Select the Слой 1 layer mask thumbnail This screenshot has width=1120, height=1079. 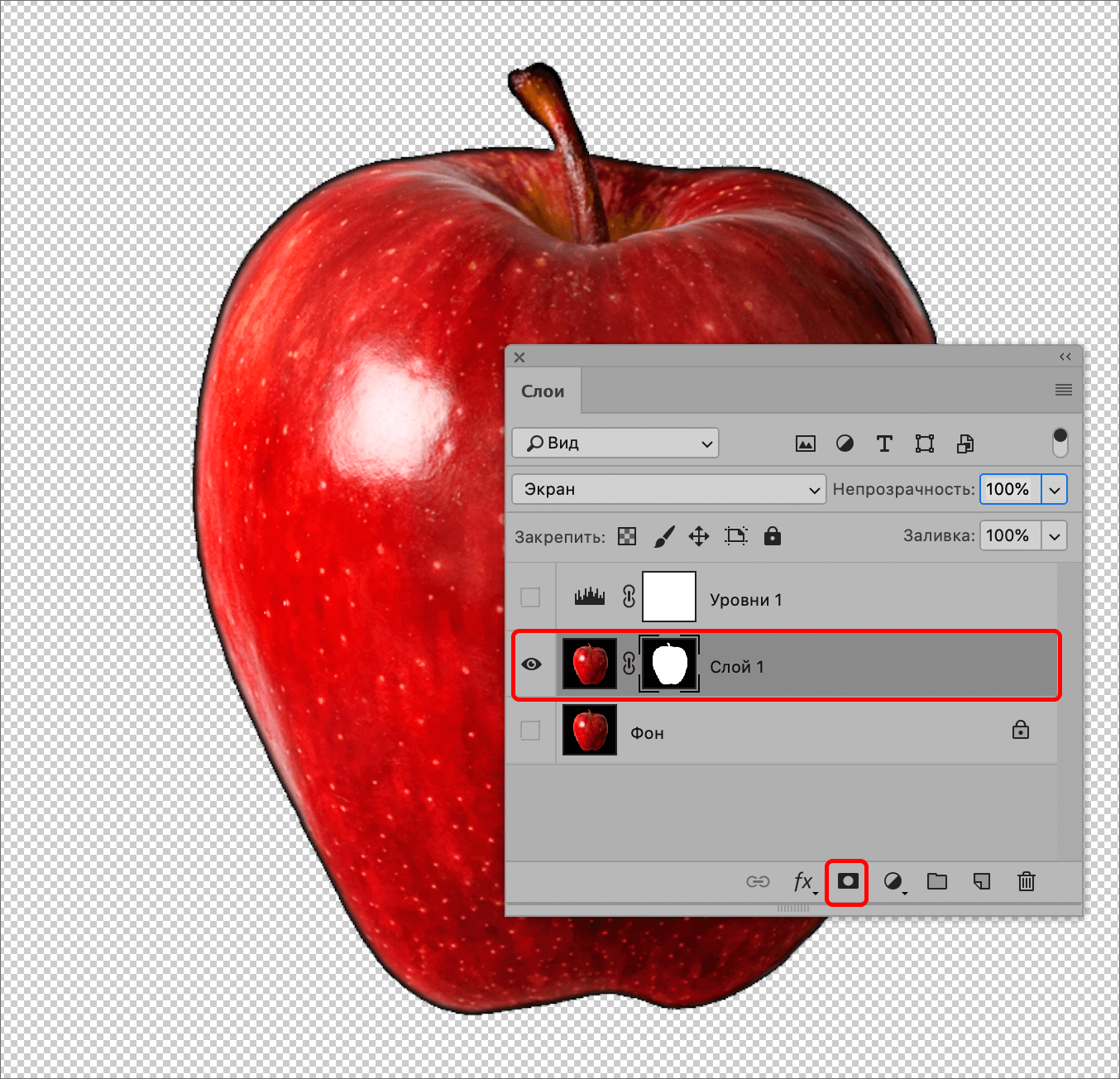pyautogui.click(x=669, y=664)
